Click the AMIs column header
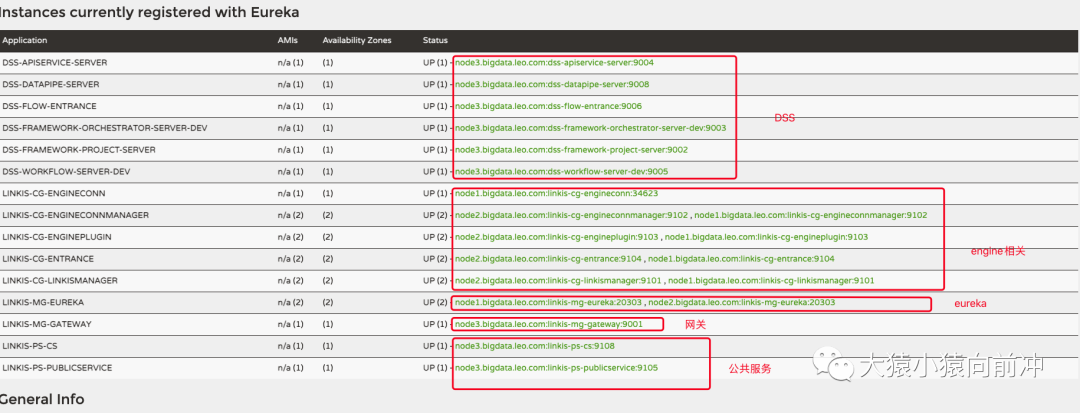1080x413 pixels. pos(288,41)
